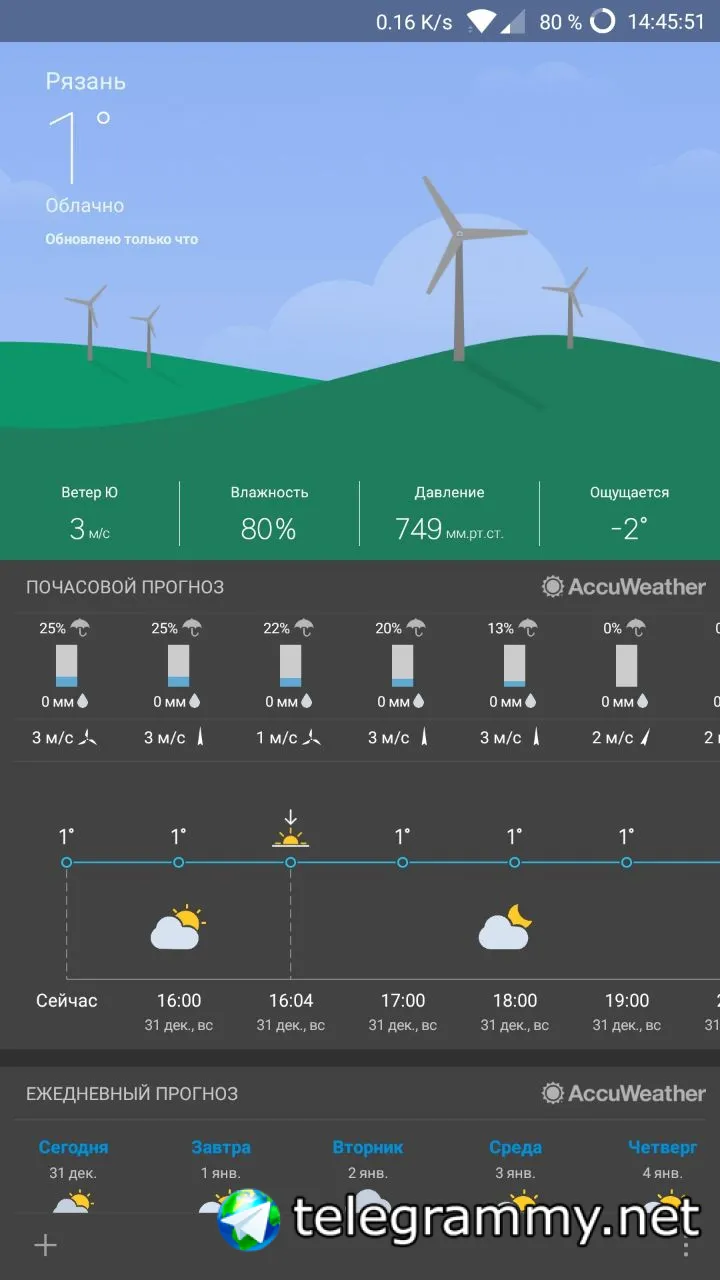Image resolution: width=720 pixels, height=1280 pixels.
Task: Tap the cellular signal icon in status bar
Action: coord(513,21)
